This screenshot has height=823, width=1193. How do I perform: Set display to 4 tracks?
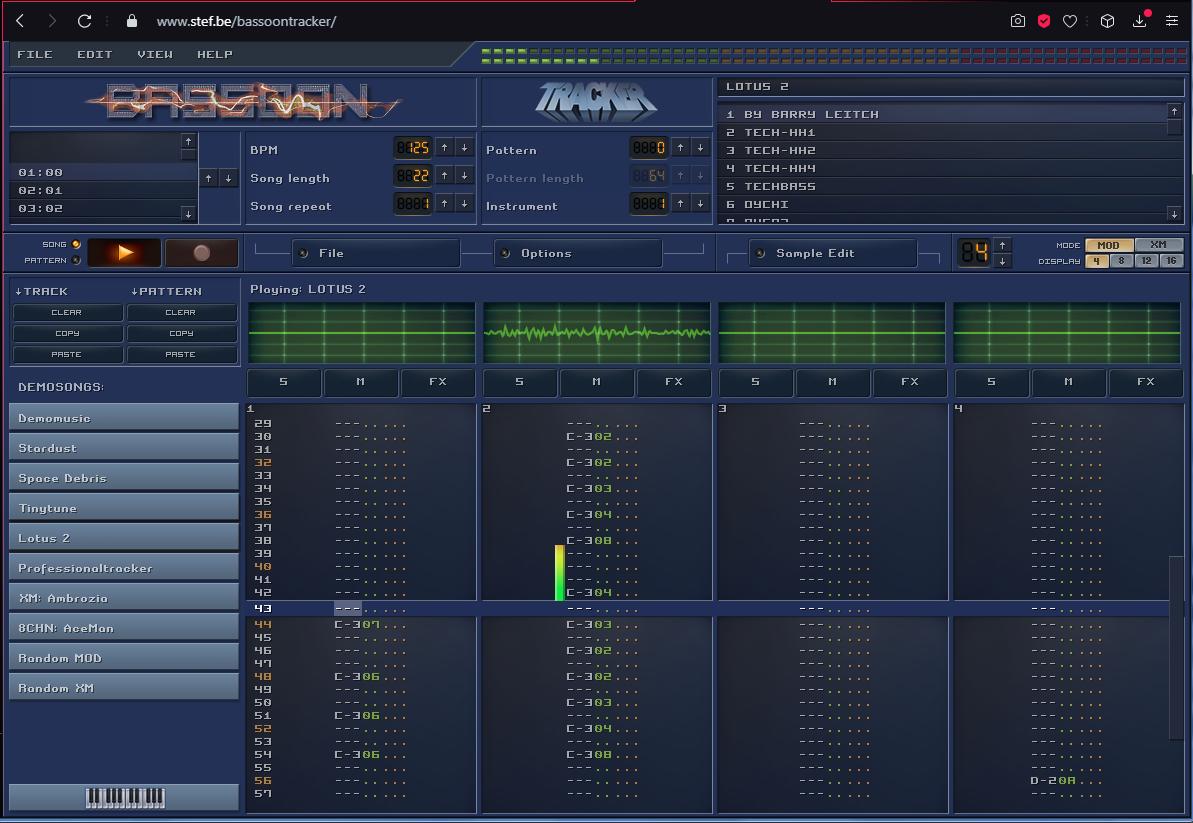[1096, 261]
